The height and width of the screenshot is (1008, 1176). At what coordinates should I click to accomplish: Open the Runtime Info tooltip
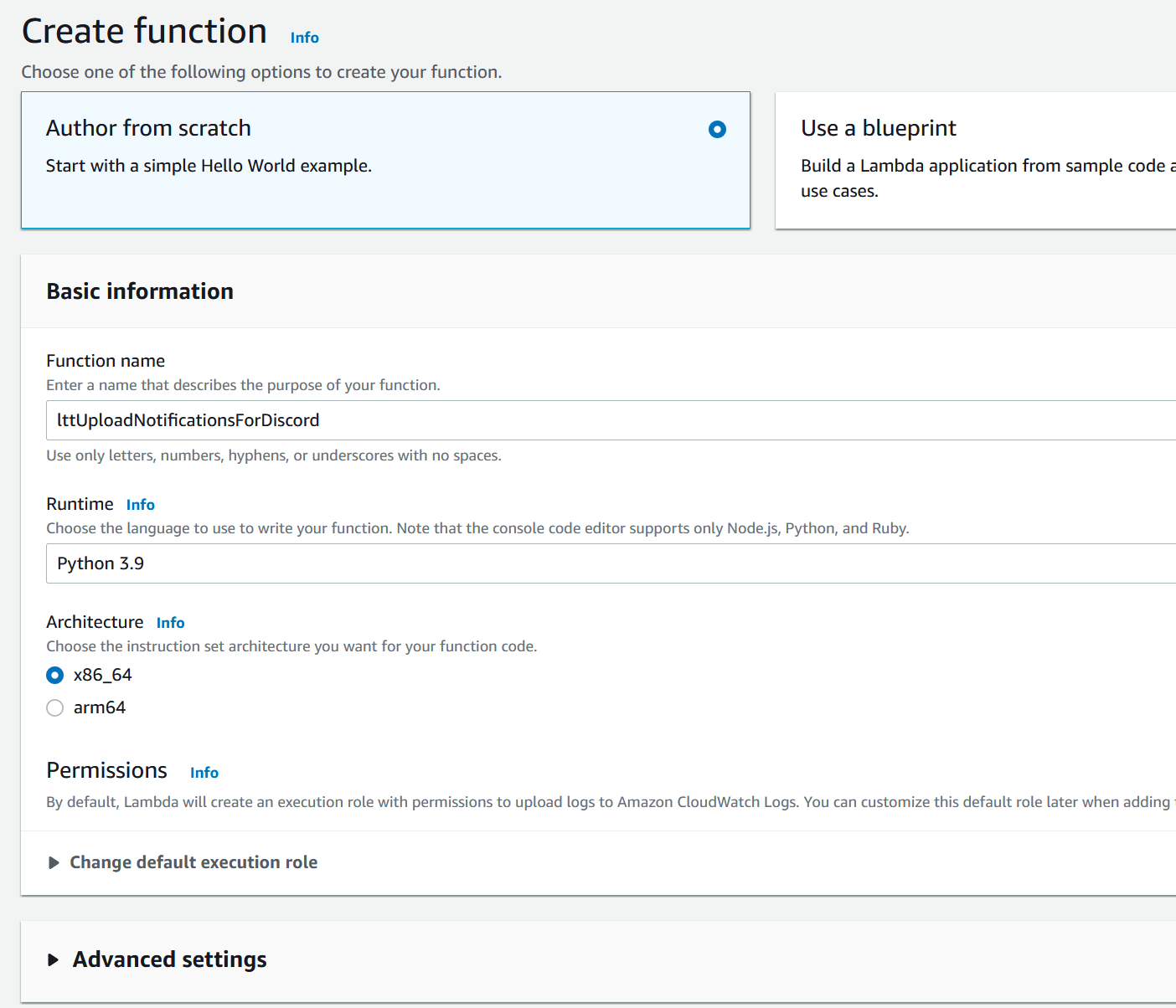[x=140, y=504]
